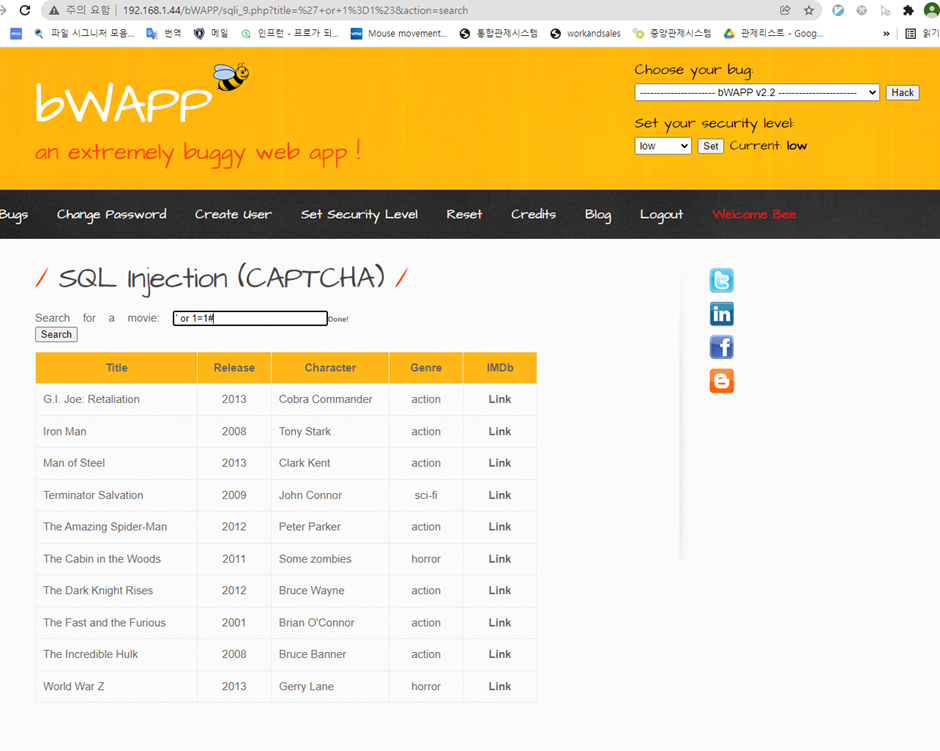Click the IMDb column header

[x=500, y=368]
